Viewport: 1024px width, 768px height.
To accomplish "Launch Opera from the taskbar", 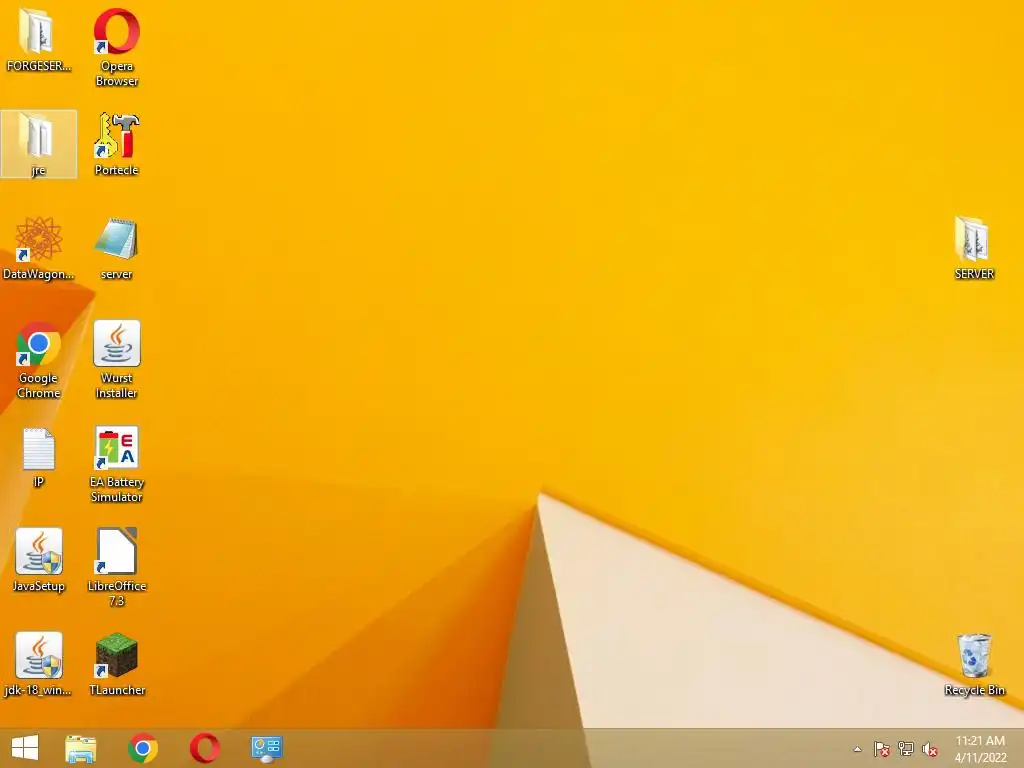I will (204, 748).
